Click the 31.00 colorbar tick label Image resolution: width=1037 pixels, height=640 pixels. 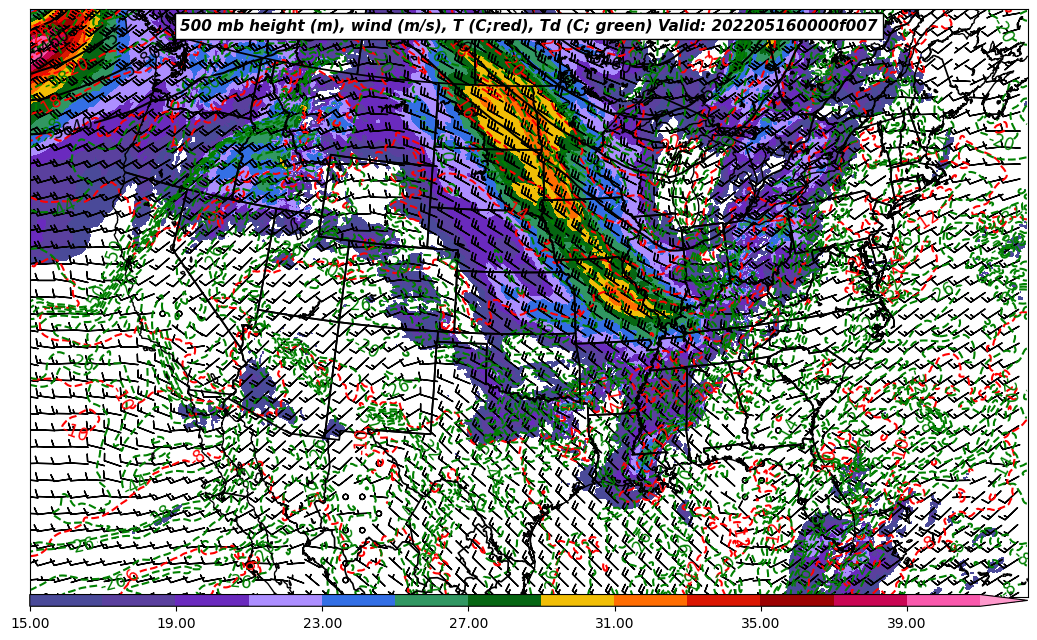click(614, 623)
